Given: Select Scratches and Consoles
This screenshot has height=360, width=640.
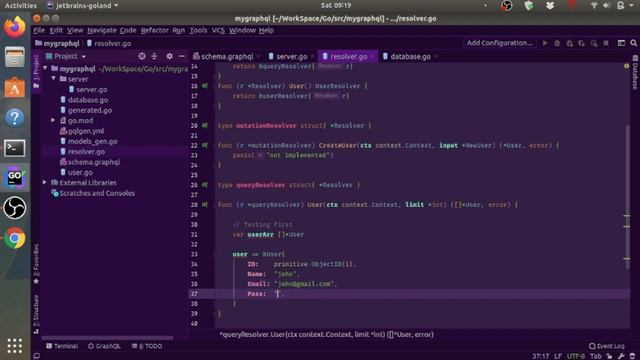Looking at the screenshot, I should point(97,193).
